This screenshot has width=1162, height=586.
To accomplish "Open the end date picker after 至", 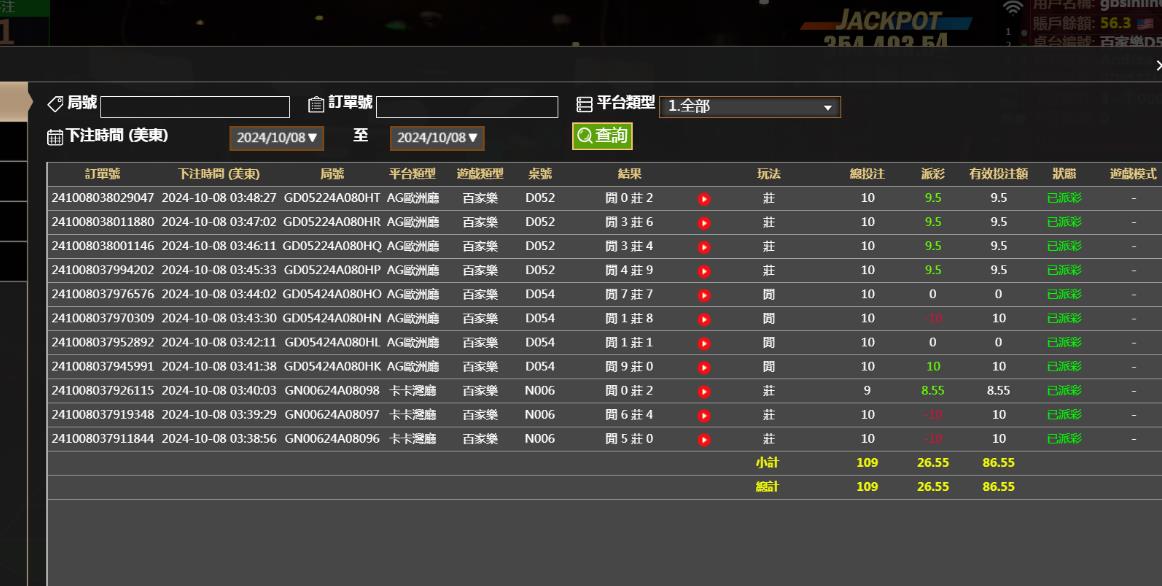I will [437, 138].
